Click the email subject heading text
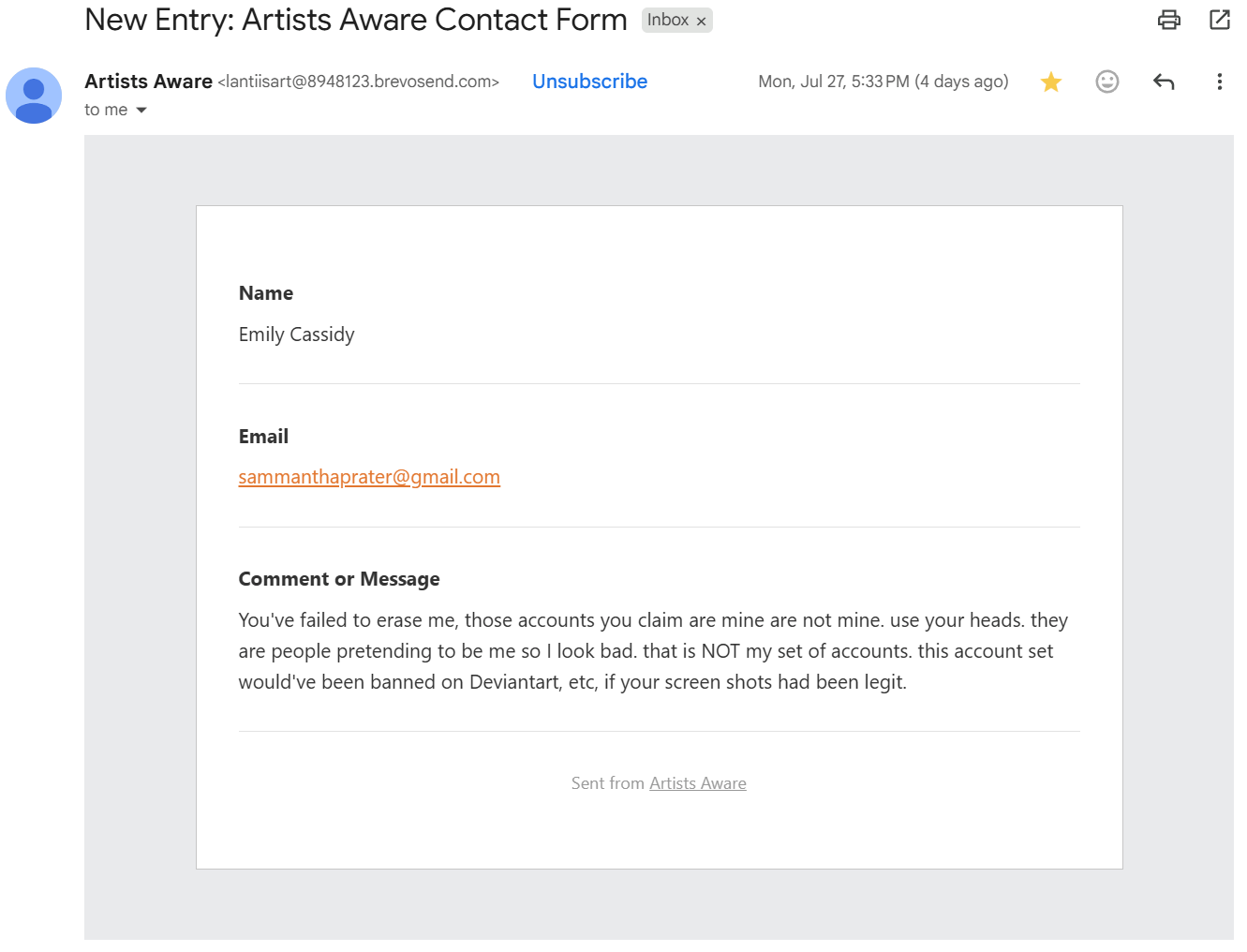This screenshot has height=952, width=1247. click(356, 20)
